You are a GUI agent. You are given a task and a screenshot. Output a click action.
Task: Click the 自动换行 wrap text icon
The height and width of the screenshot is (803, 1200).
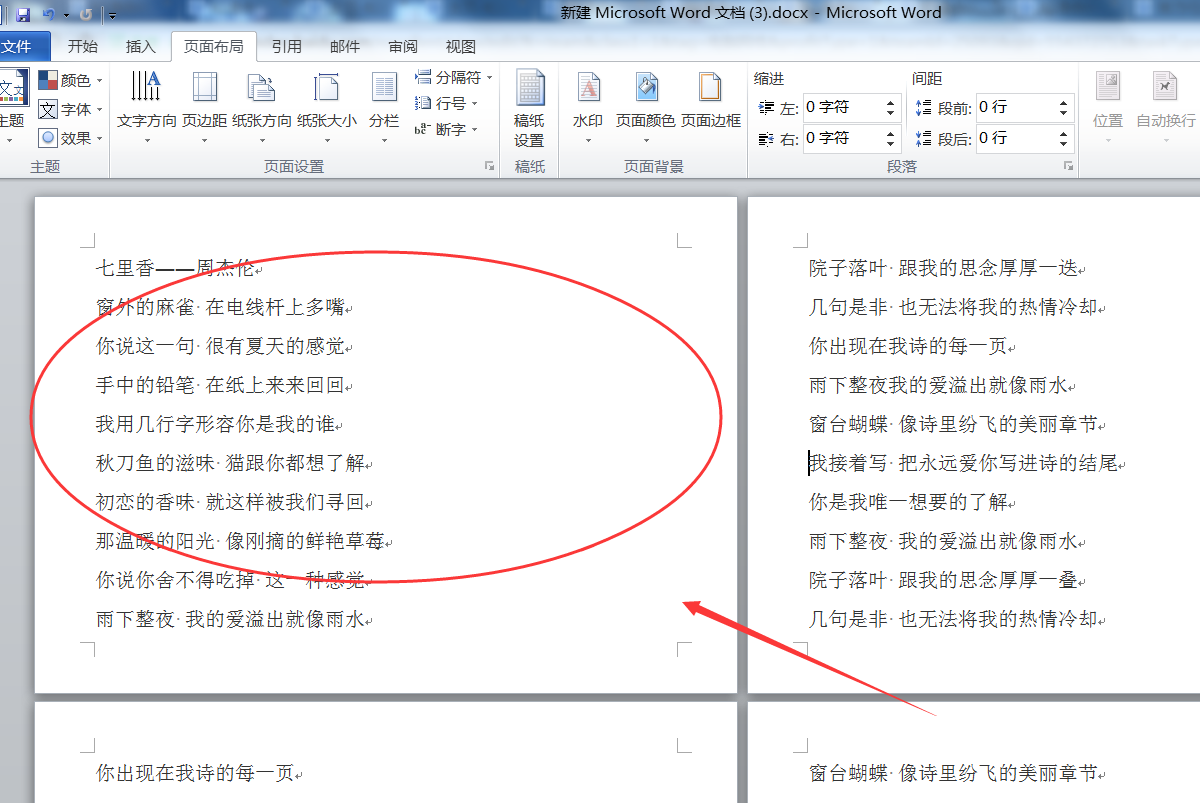1165,88
